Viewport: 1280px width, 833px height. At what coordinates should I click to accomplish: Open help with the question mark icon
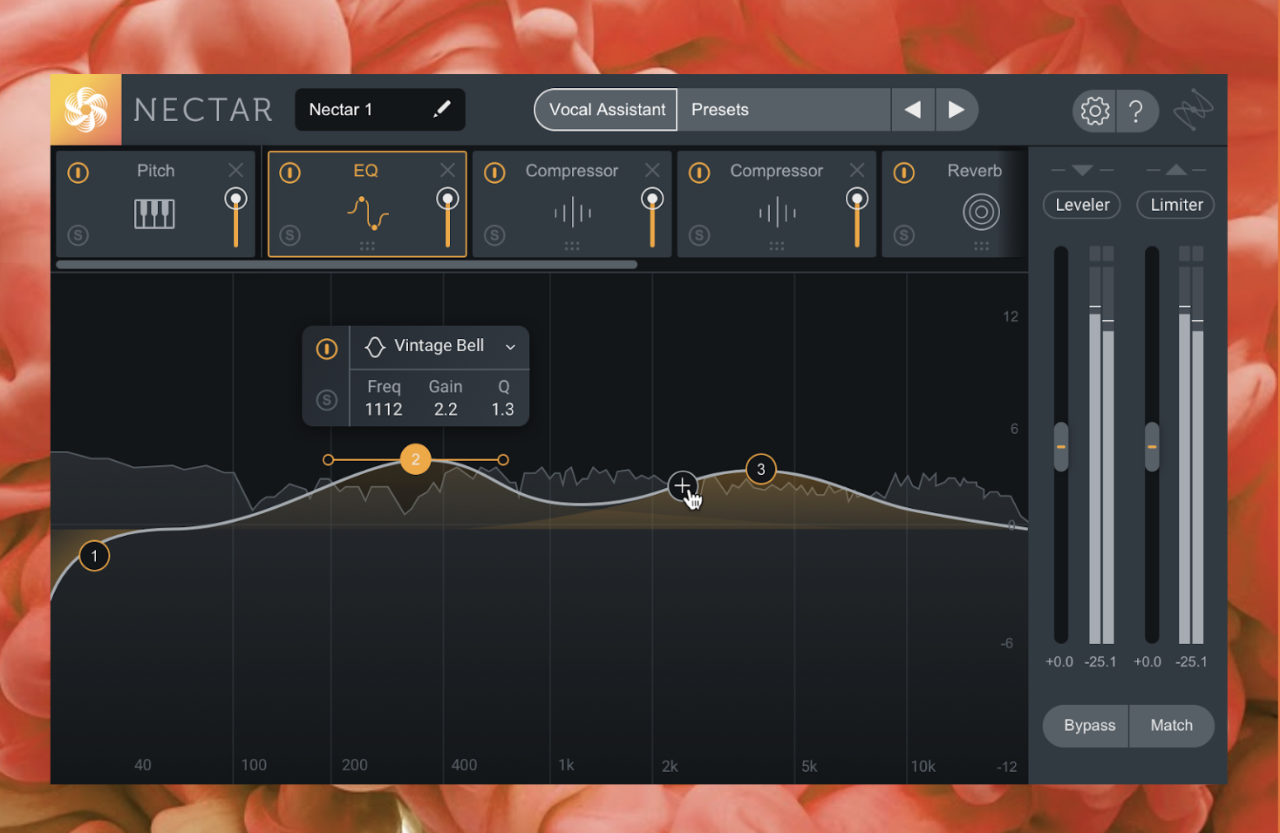point(1136,111)
